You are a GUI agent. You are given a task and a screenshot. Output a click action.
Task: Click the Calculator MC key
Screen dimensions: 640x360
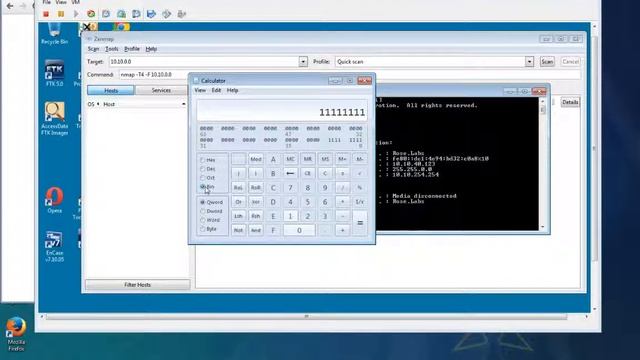click(x=290, y=159)
